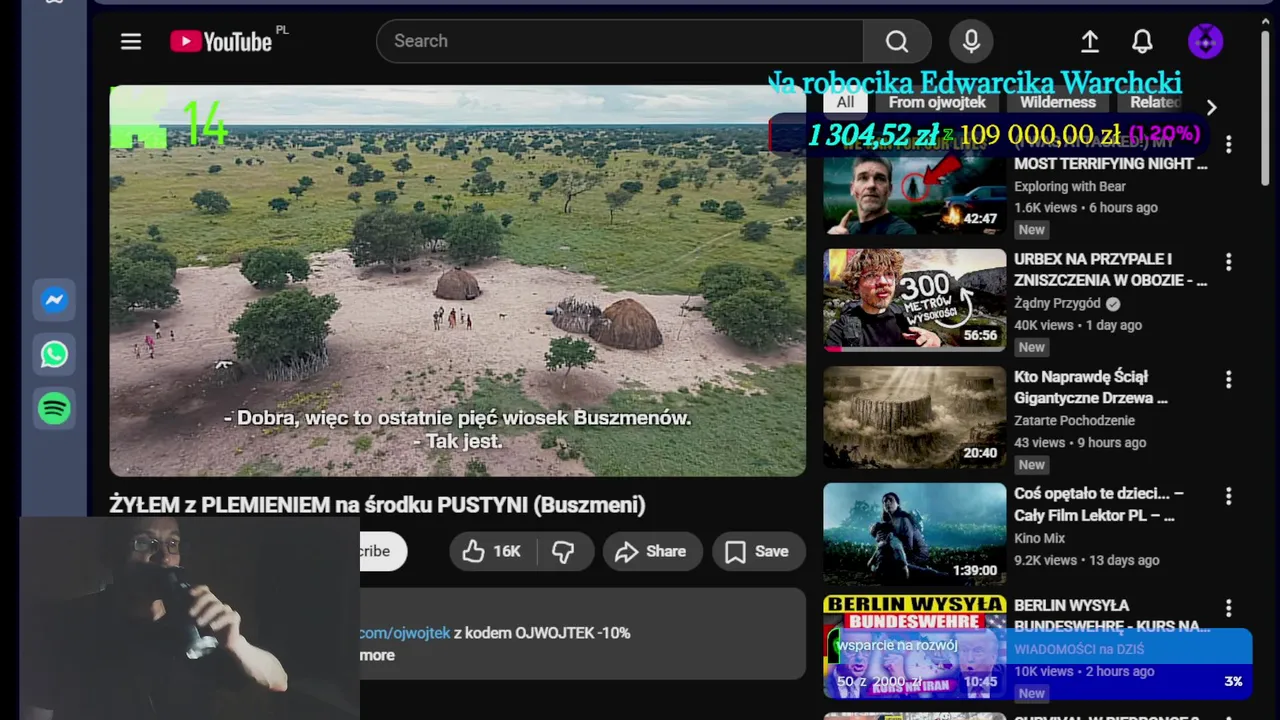This screenshot has width=1280, height=720.
Task: Open Spotify from the browser sidebar
Action: coord(54,408)
